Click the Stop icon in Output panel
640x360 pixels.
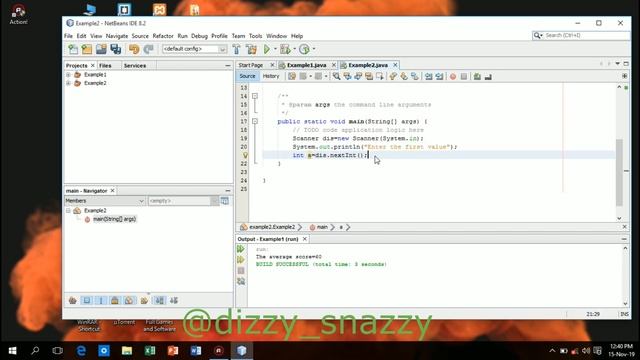241,270
